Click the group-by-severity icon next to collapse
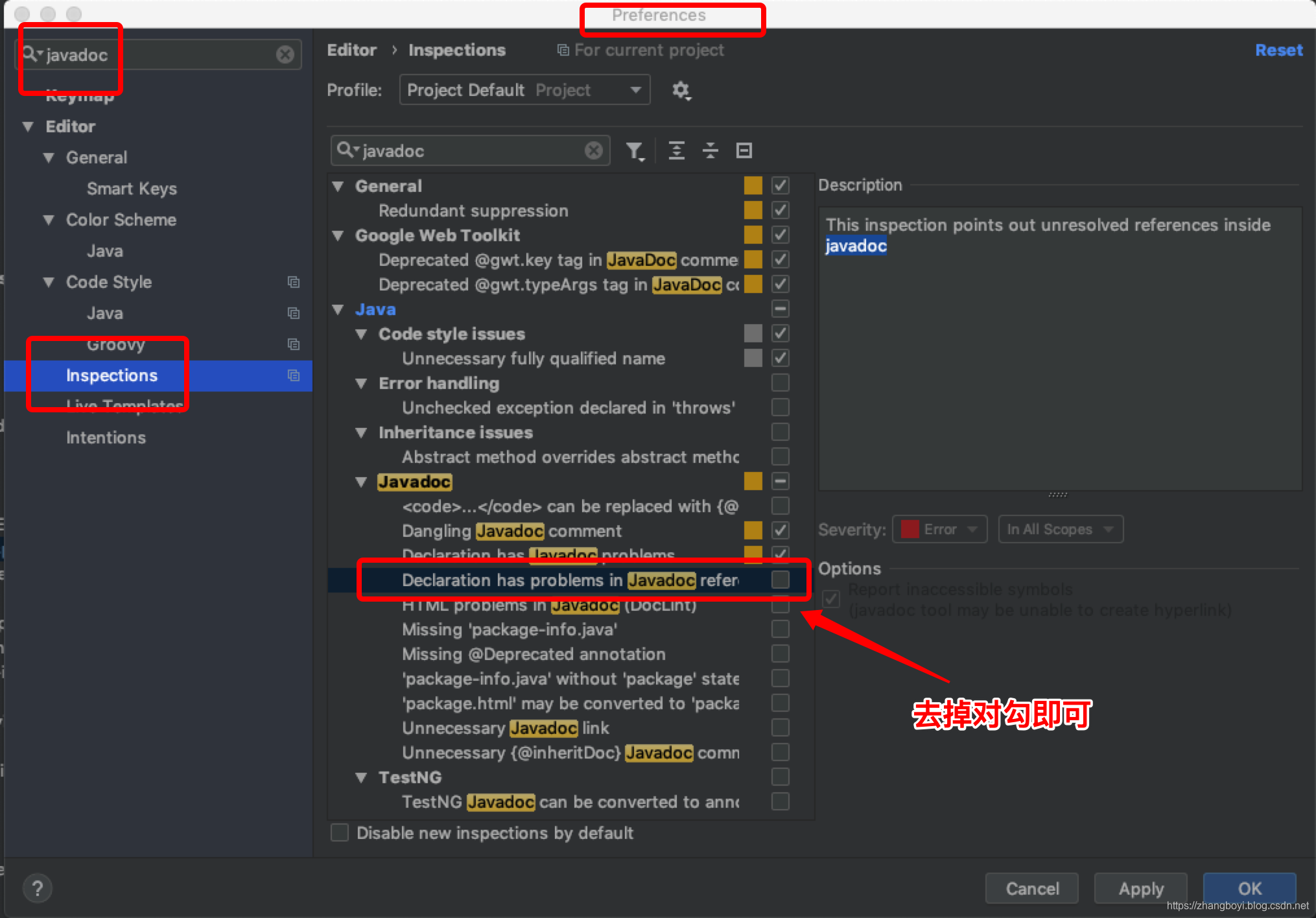Image resolution: width=1316 pixels, height=918 pixels. click(x=744, y=150)
